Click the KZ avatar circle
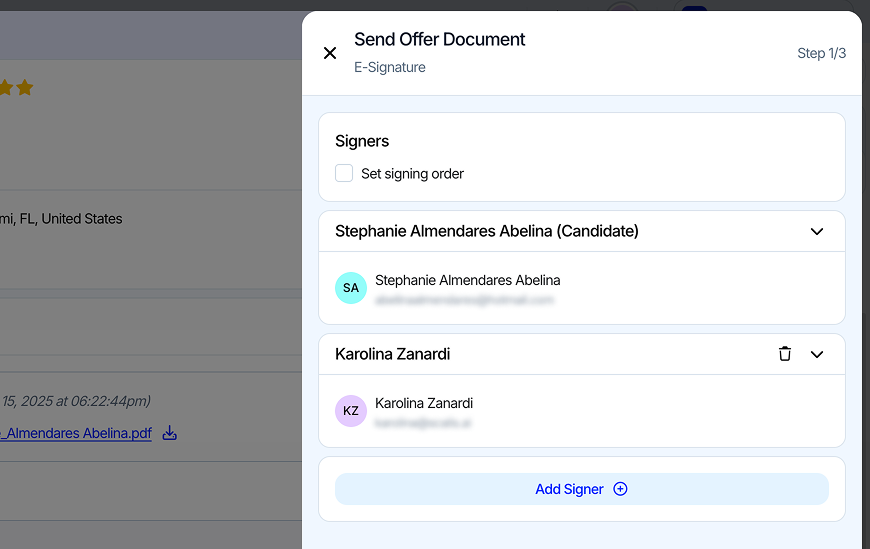This screenshot has height=549, width=870. [x=351, y=411]
